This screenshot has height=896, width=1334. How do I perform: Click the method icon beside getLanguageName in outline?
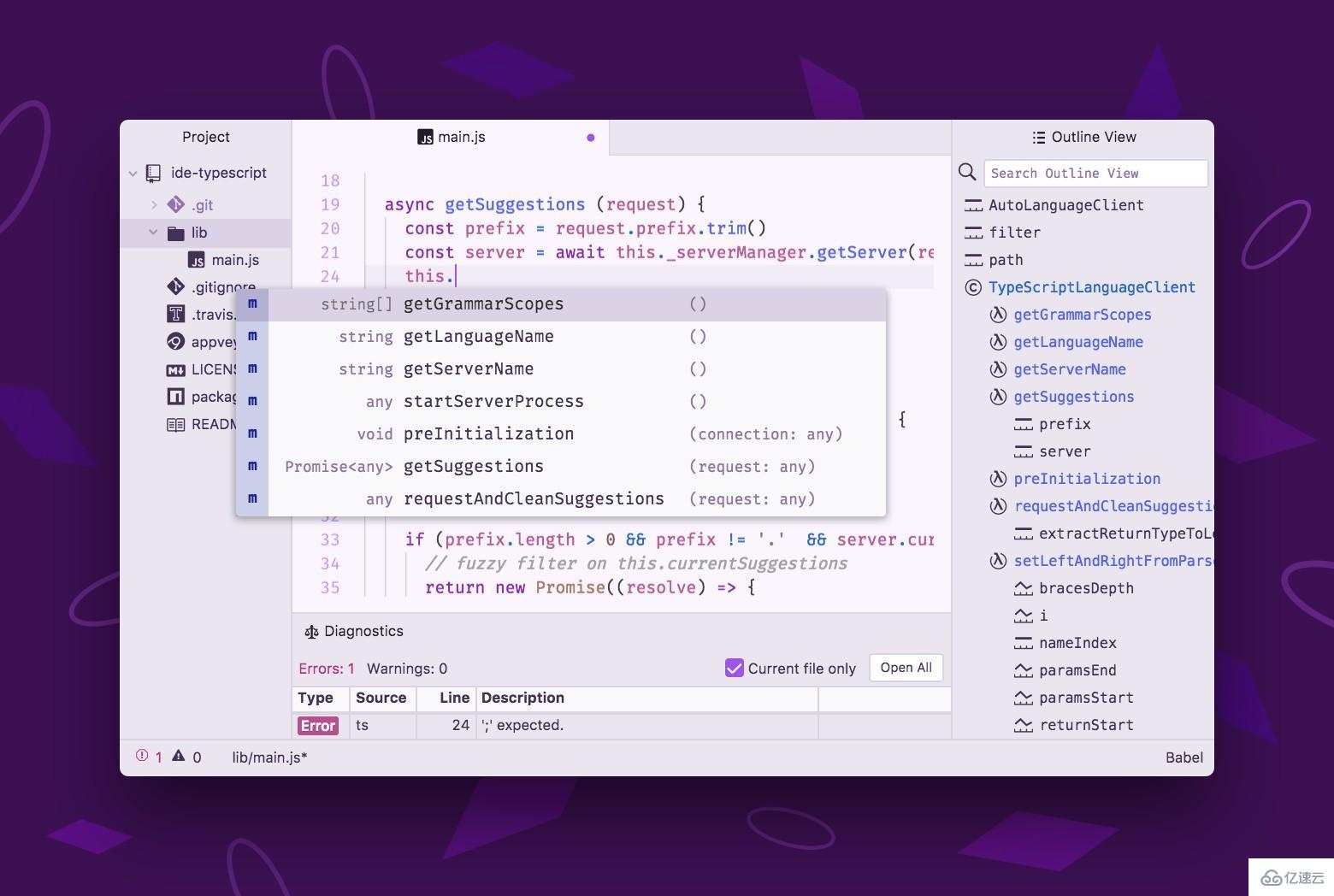click(998, 342)
